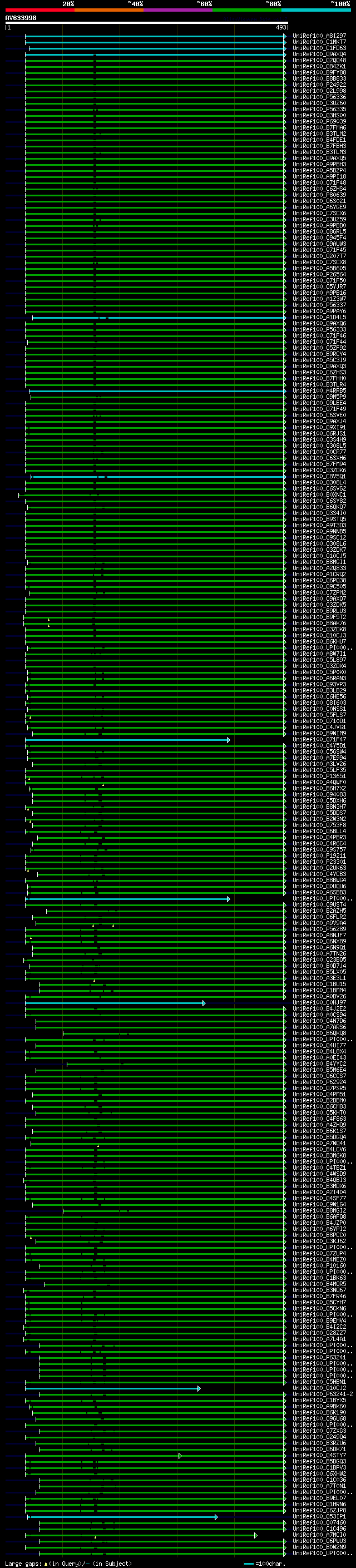Select the UniRef100_B9FY88 label
The image size is (356, 1568).
[x=319, y=72]
